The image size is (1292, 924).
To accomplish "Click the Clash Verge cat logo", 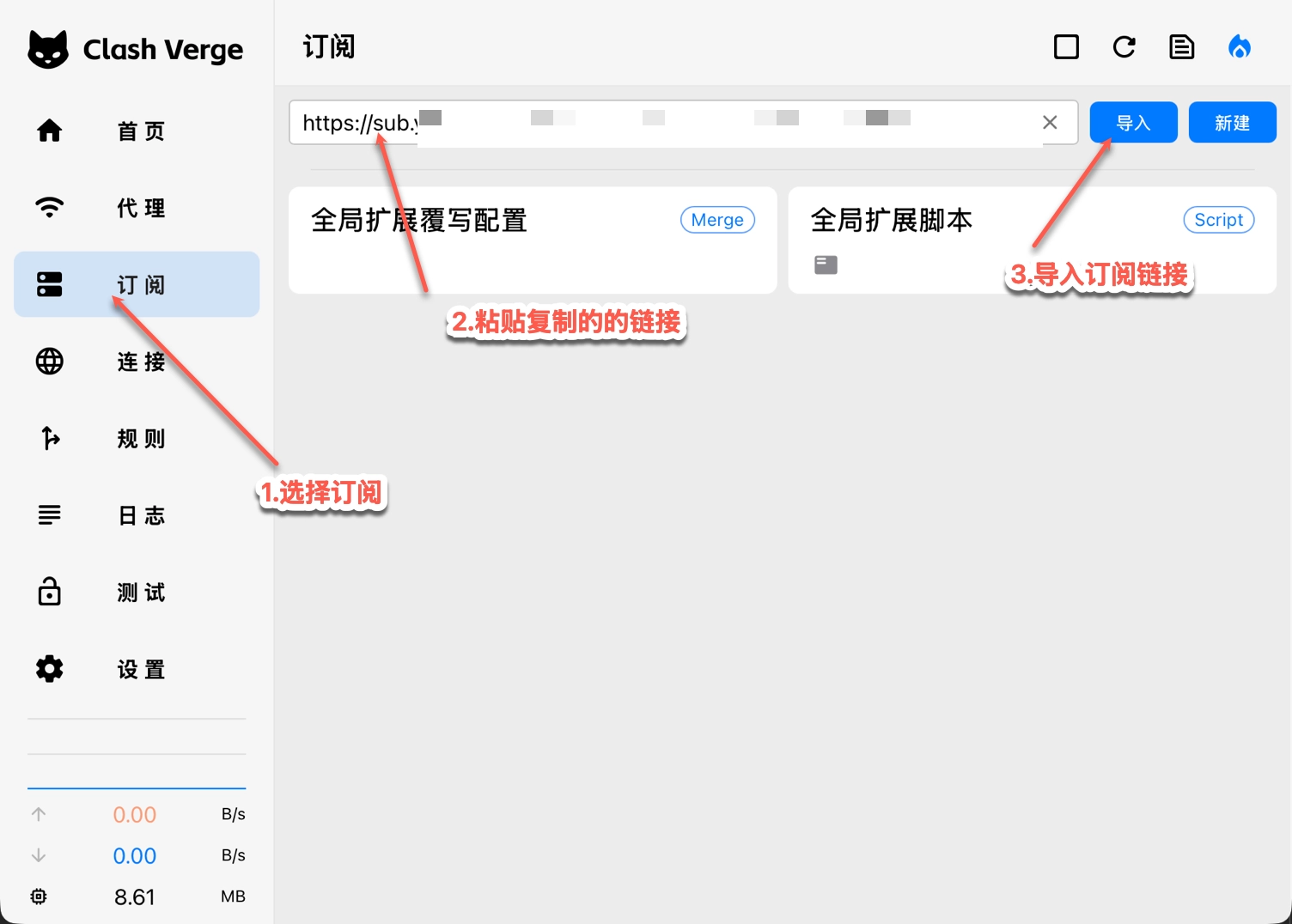I will (47, 49).
